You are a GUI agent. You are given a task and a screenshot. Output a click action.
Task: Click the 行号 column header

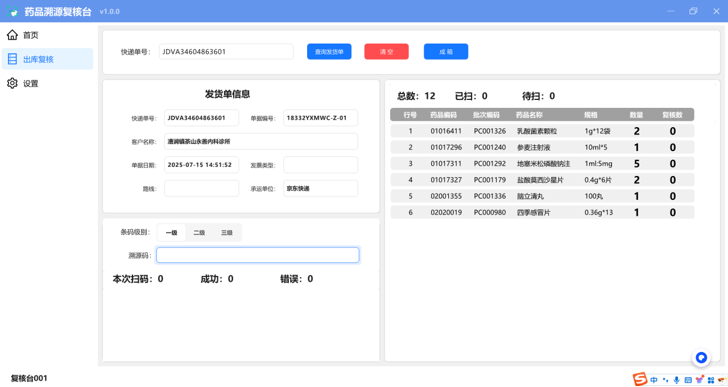[x=410, y=115]
